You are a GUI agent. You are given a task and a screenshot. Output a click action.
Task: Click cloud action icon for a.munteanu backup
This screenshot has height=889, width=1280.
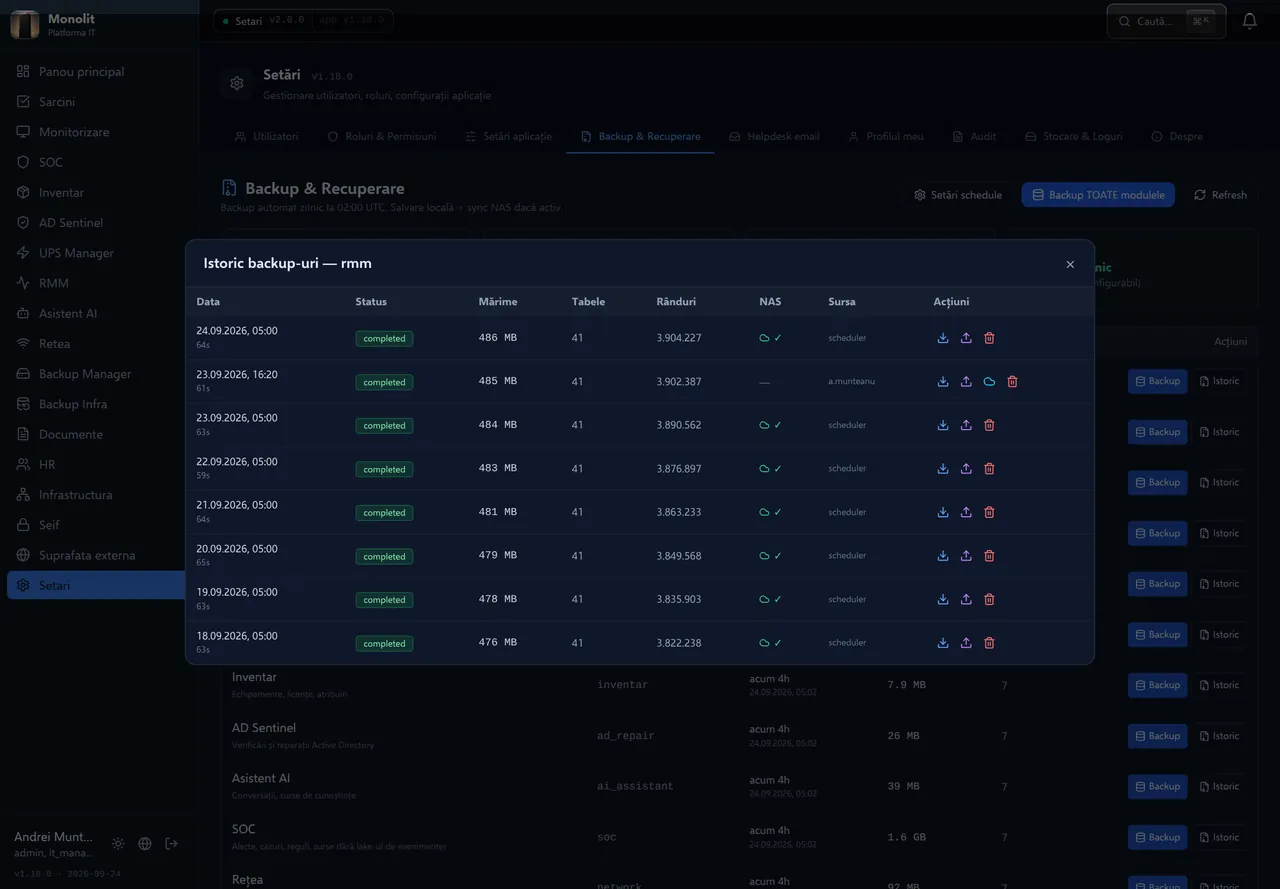pos(989,381)
